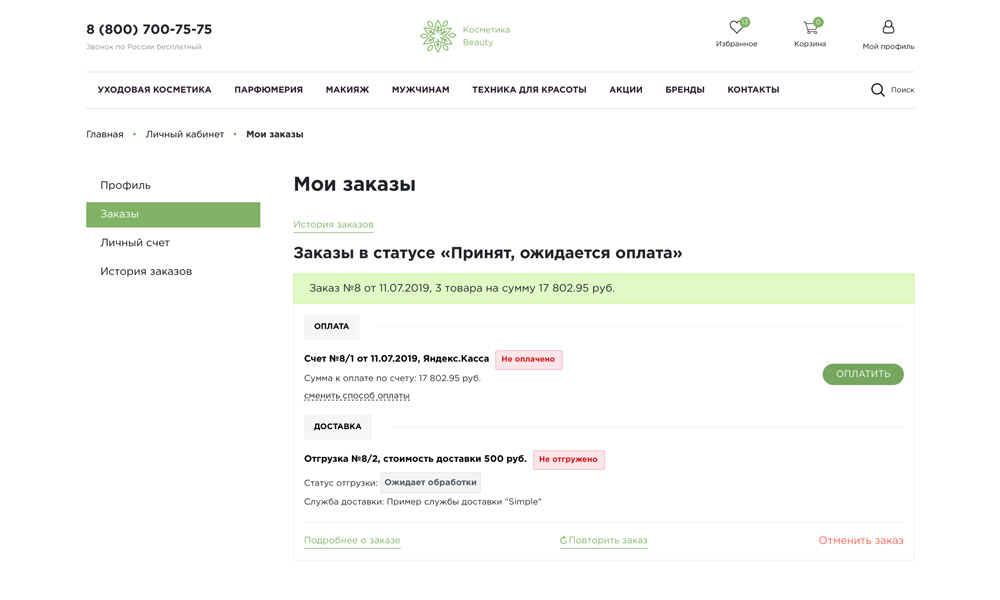This screenshot has height=600, width=1000.
Task: Open the Уходовая косметика menu
Action: (154, 90)
